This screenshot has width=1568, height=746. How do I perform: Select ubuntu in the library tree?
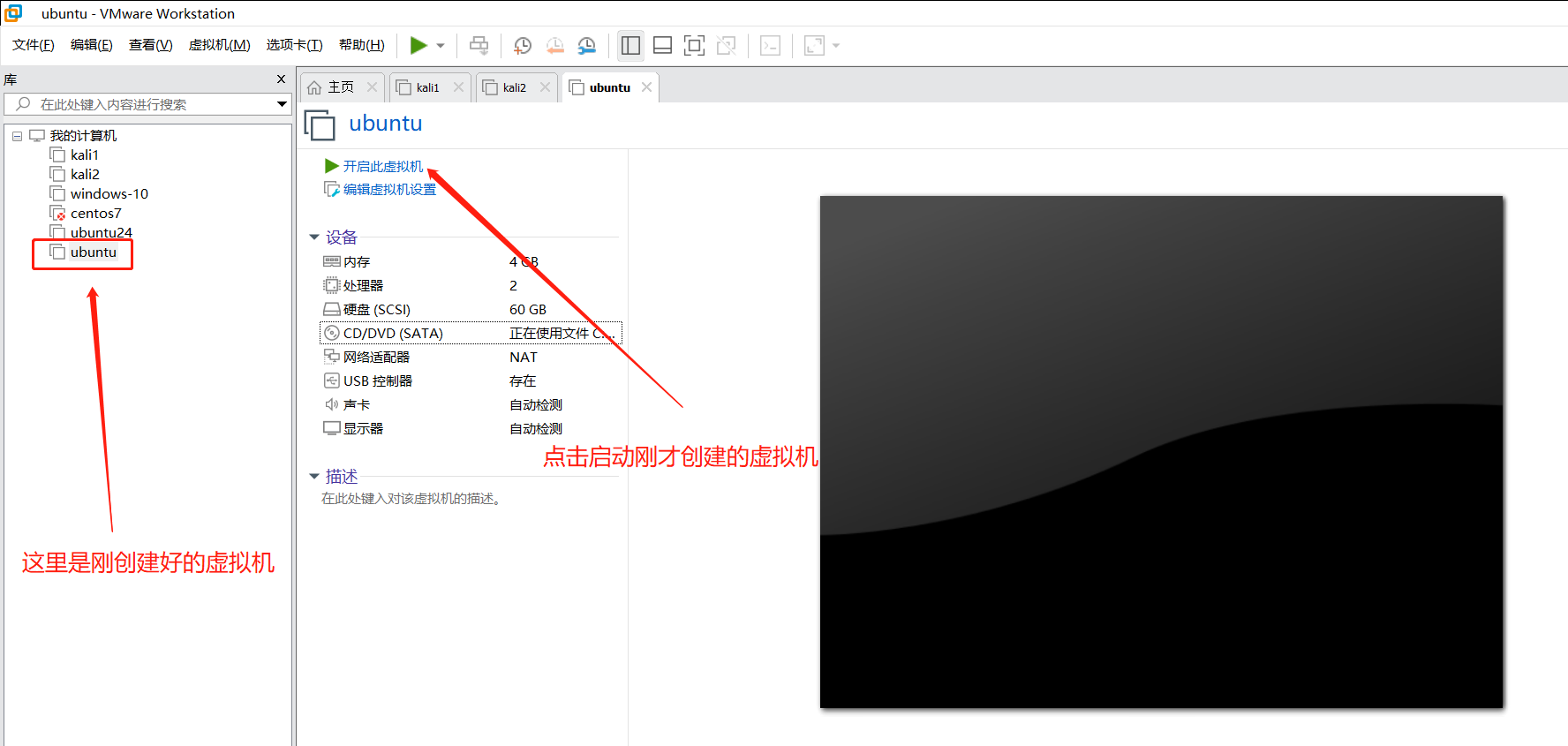point(94,252)
